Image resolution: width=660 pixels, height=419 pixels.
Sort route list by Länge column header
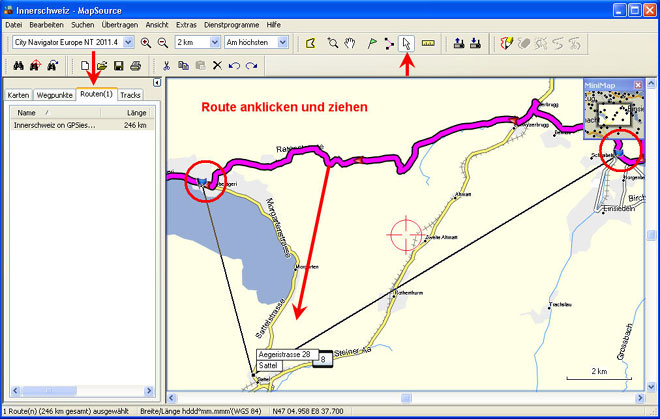[128, 112]
